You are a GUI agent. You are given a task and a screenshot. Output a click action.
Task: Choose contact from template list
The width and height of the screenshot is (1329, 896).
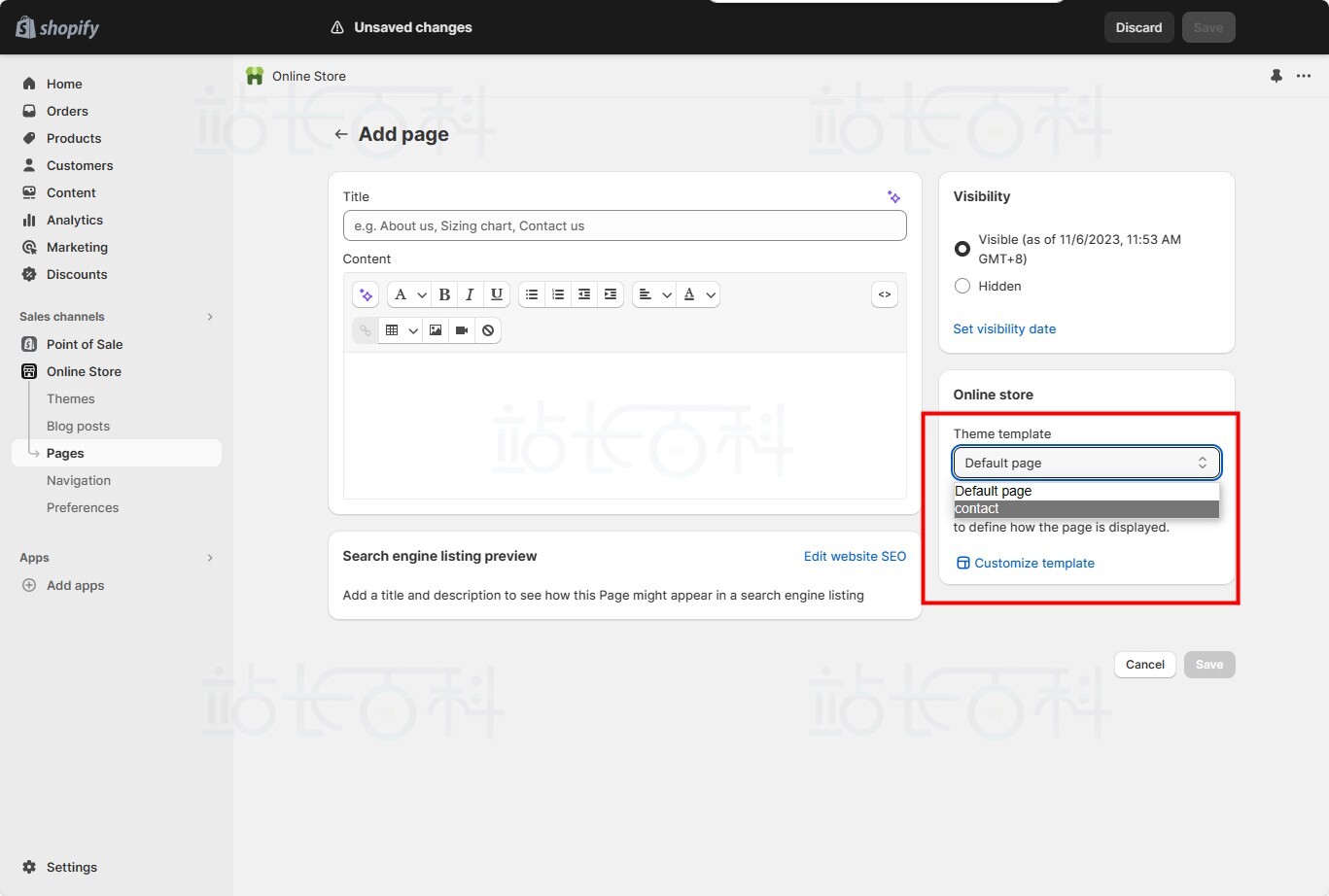[1086, 509]
